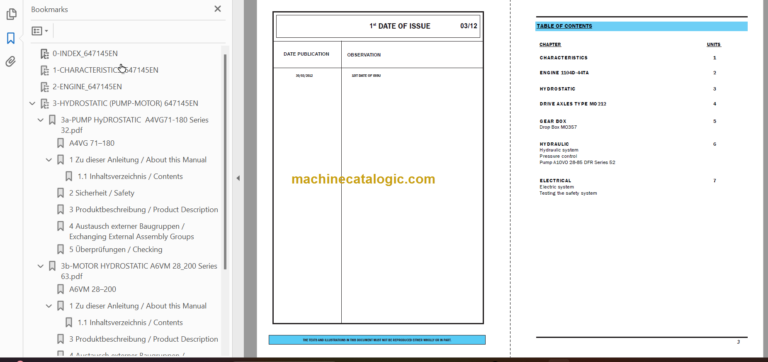The image size is (768, 362).
Task: Click the 0-INDEX bookmark file icon
Action: pyautogui.click(x=45, y=53)
